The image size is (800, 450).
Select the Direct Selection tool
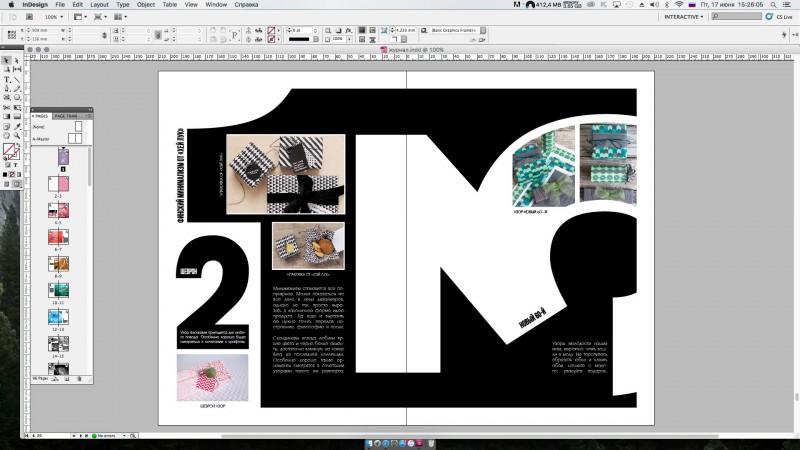(16, 61)
